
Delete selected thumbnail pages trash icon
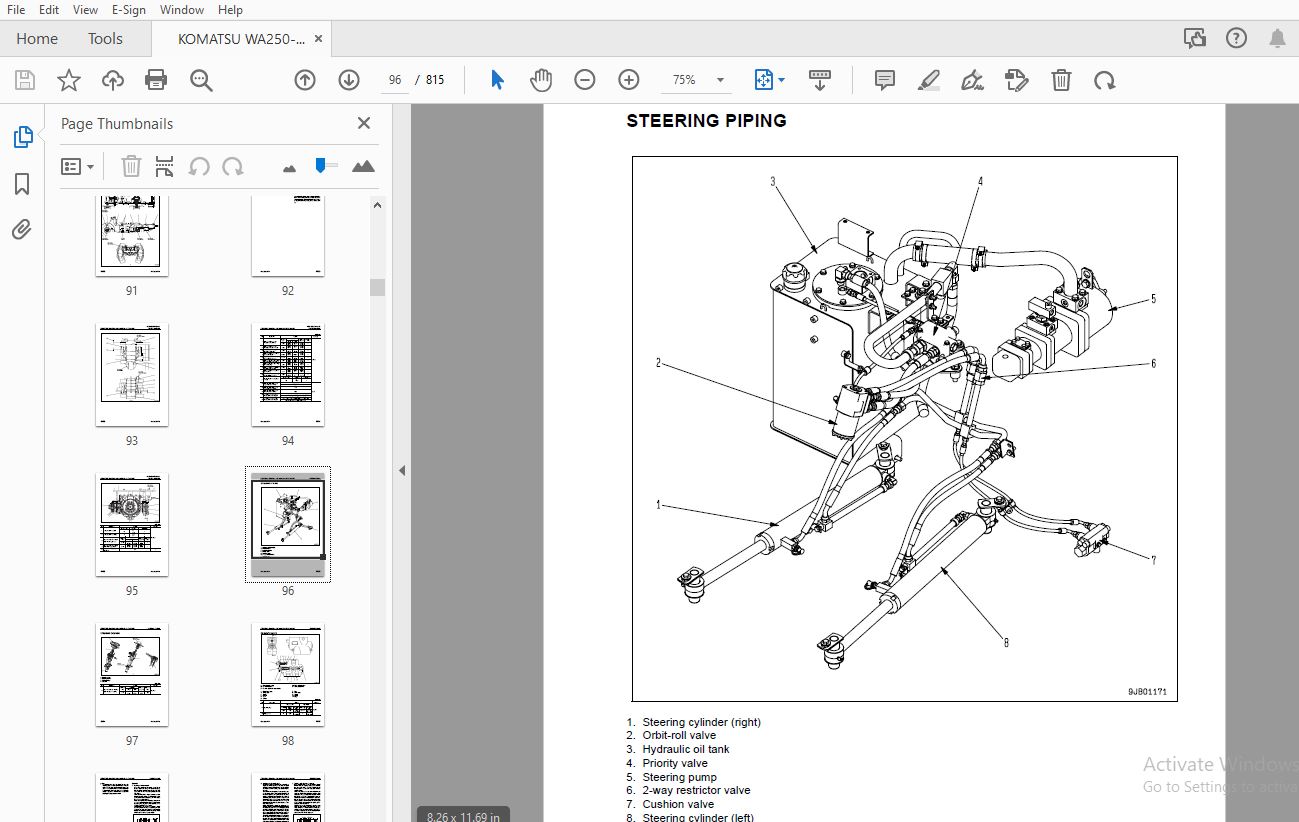pyautogui.click(x=131, y=166)
